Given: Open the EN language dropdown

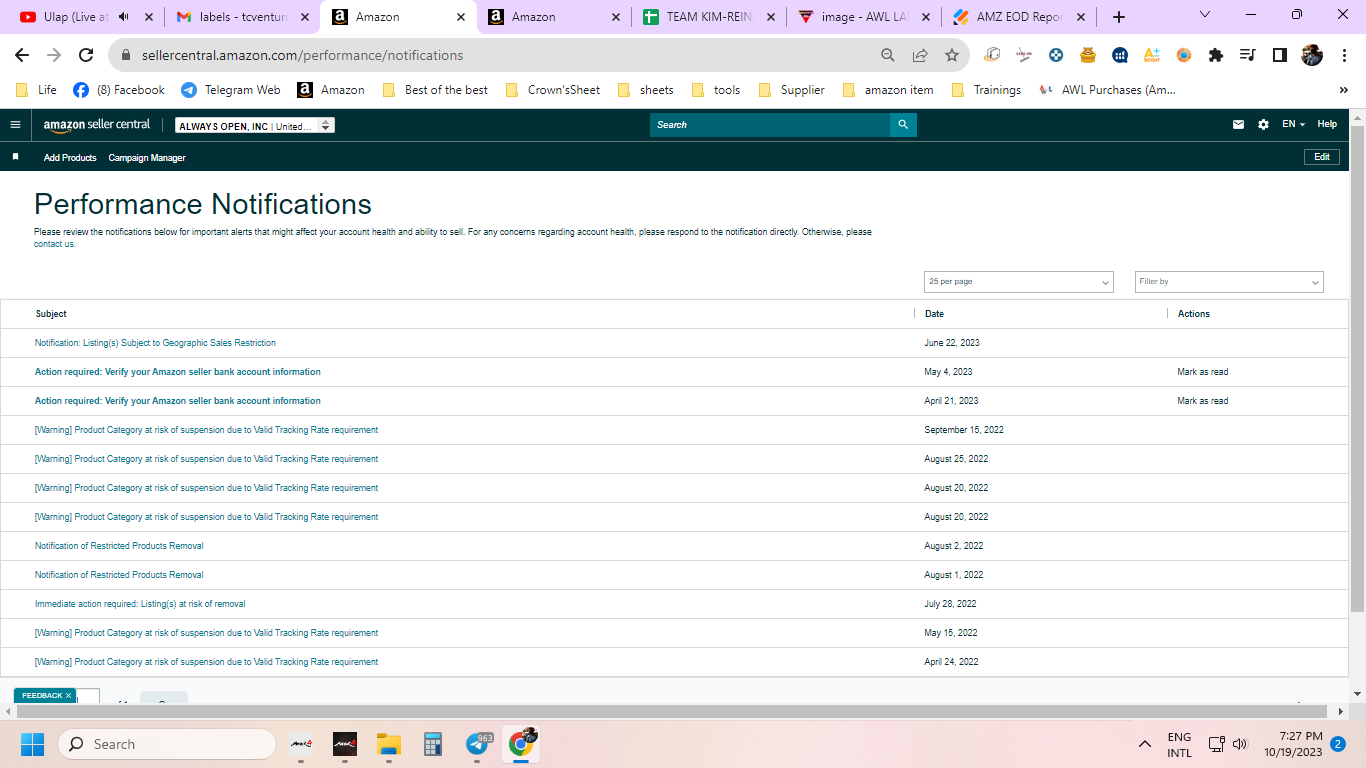Looking at the screenshot, I should [x=1293, y=124].
